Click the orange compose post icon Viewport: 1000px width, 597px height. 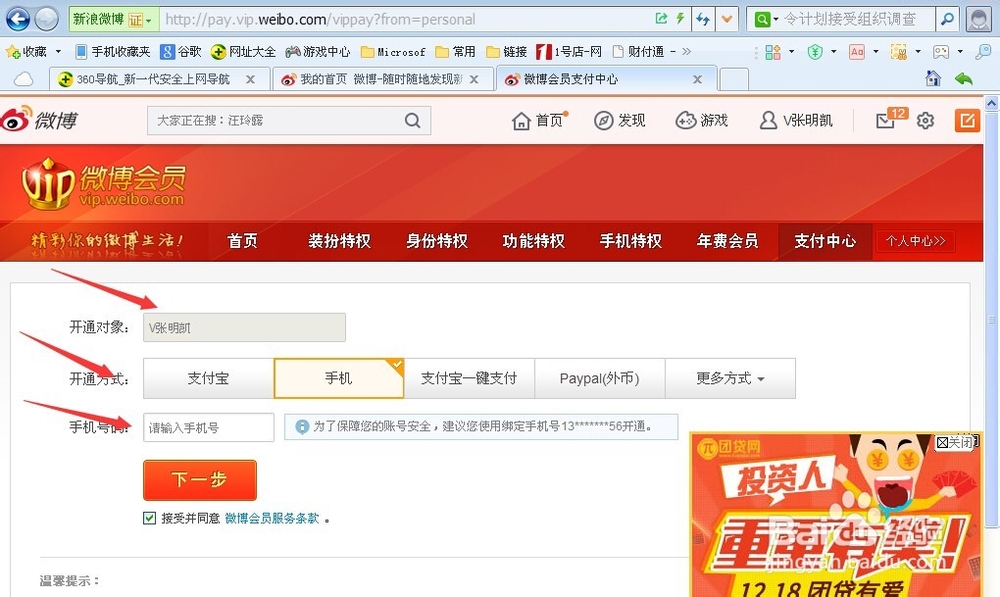click(967, 121)
